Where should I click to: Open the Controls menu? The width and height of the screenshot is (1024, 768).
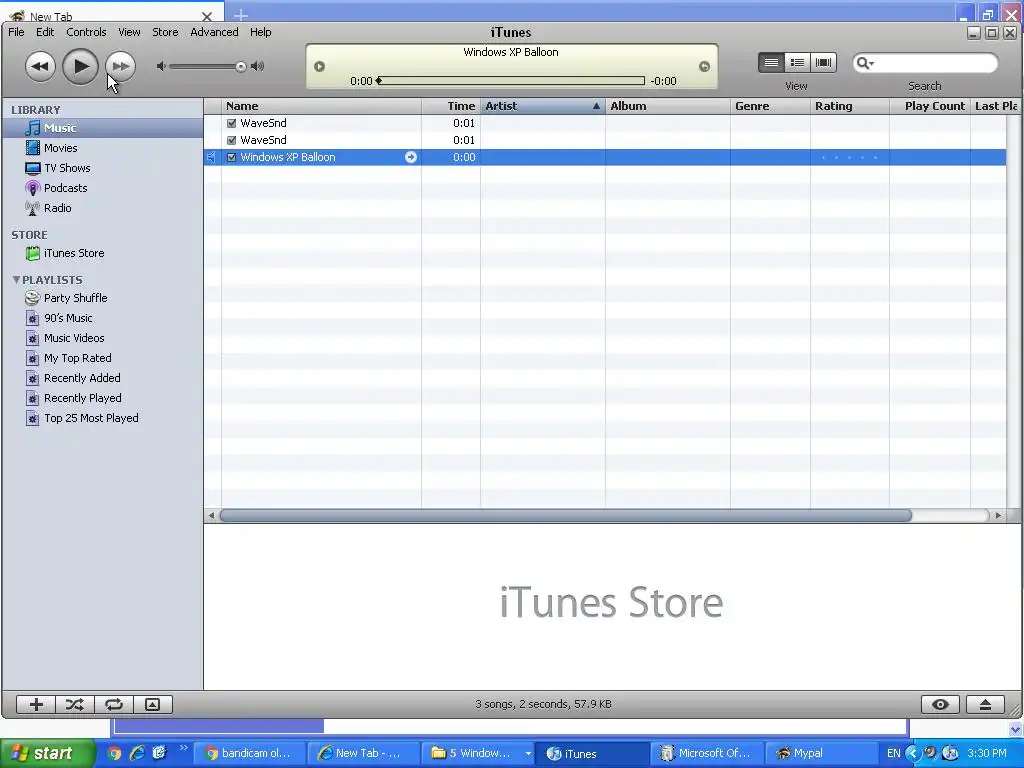pos(86,32)
